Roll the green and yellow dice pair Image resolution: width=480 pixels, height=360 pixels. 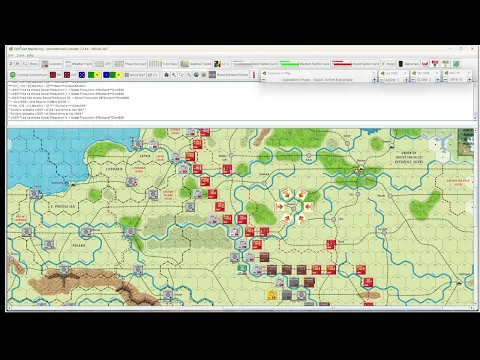coord(94,75)
